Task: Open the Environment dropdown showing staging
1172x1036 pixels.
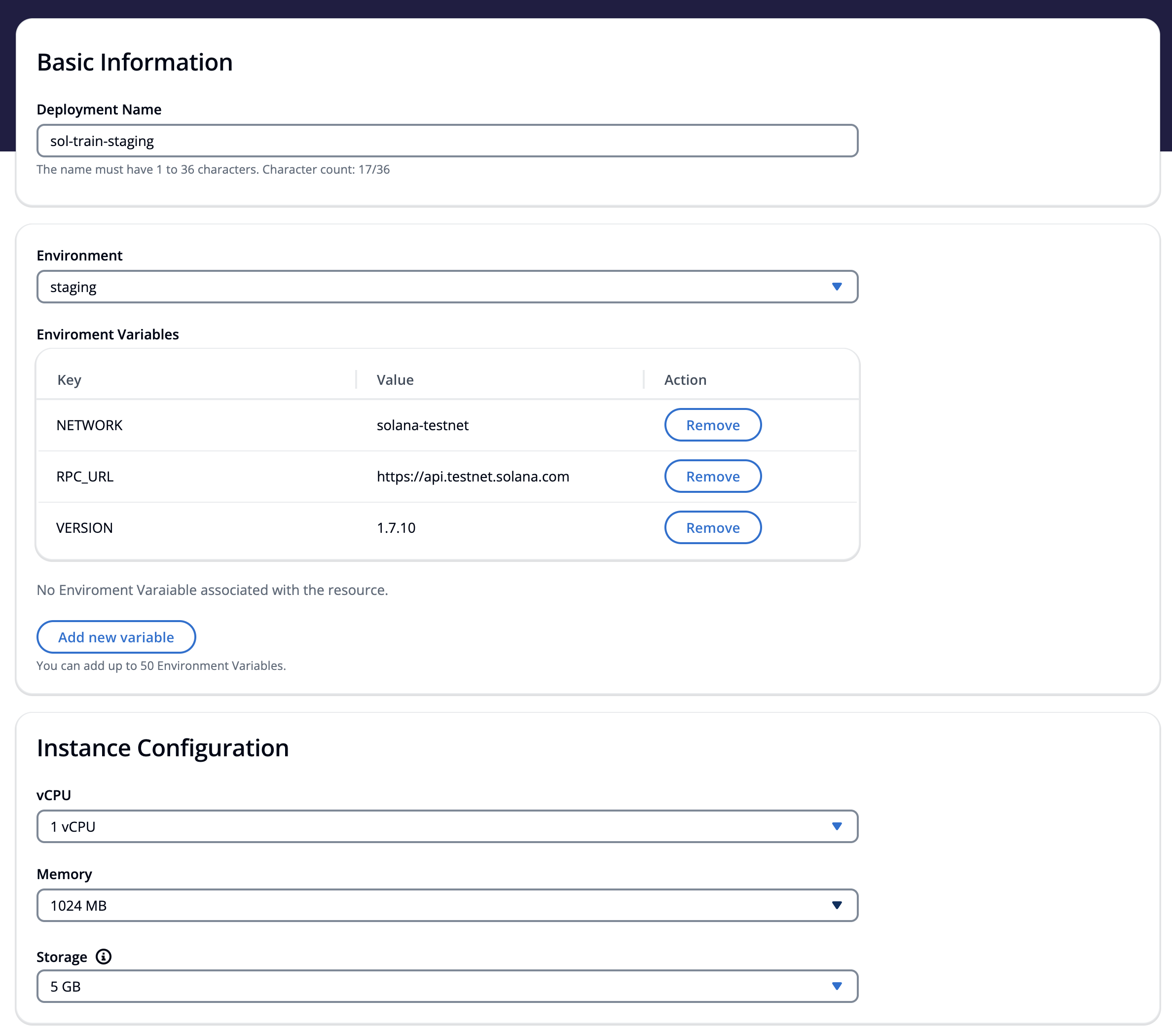Action: click(x=447, y=287)
